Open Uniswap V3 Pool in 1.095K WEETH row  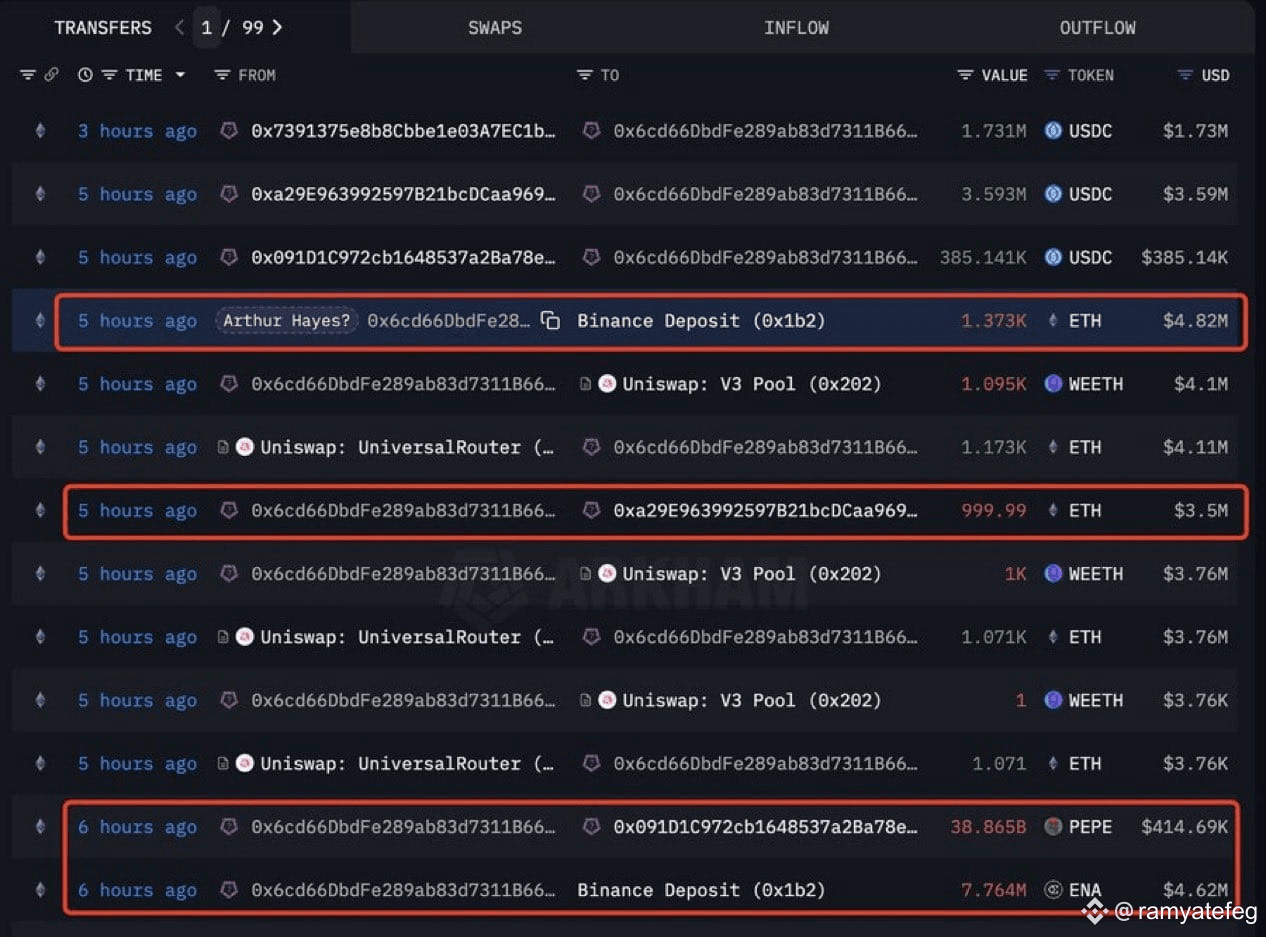tap(752, 384)
